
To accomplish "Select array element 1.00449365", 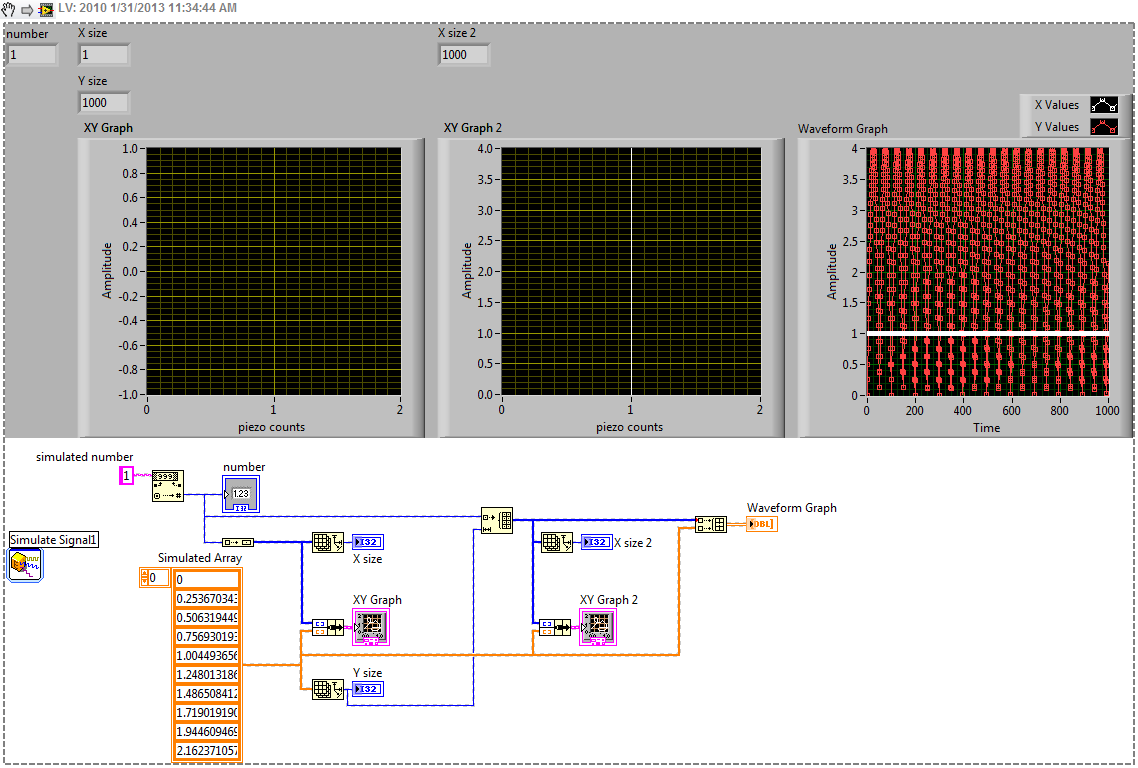I will [x=207, y=655].
